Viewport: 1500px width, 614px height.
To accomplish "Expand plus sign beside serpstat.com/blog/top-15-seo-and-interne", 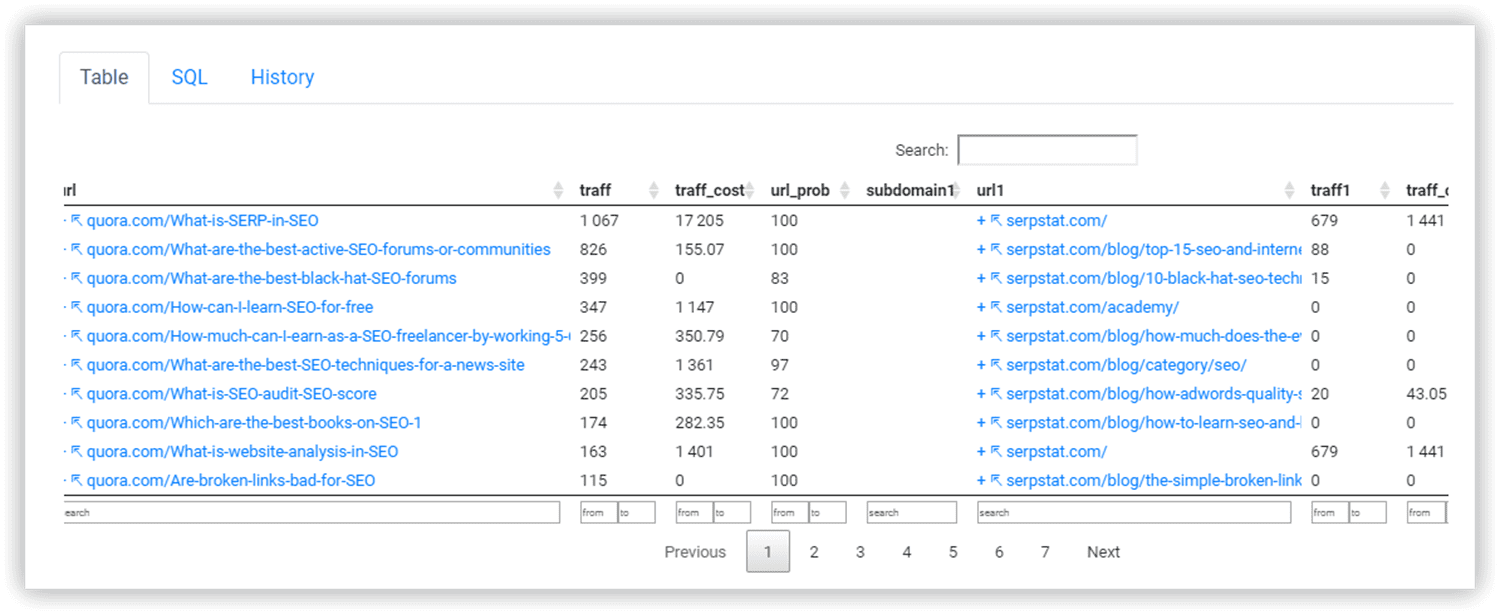I will (x=981, y=250).
